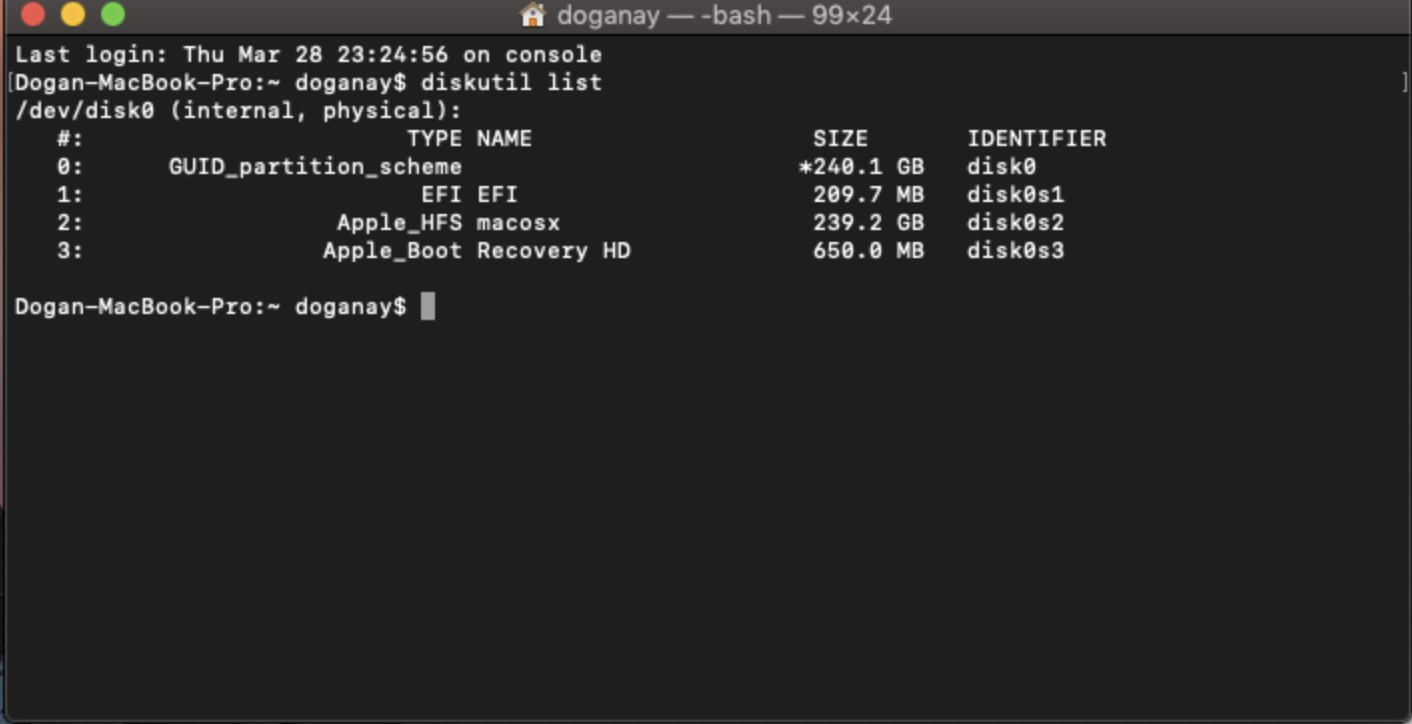Click the window title 'doganay — -bash — 99×24'
This screenshot has height=724, width=1412.
coord(724,15)
